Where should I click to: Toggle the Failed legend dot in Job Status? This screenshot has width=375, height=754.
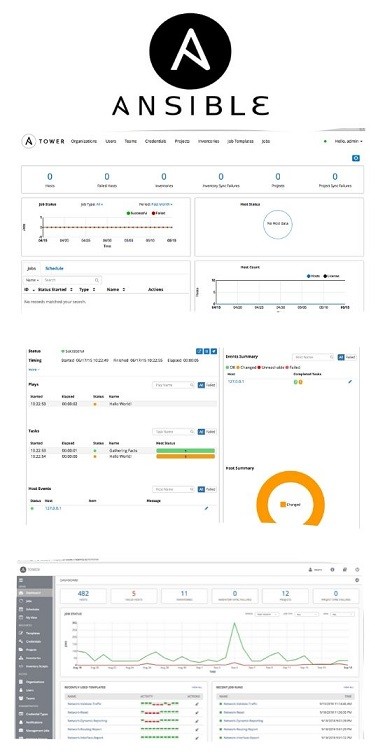coord(153,213)
